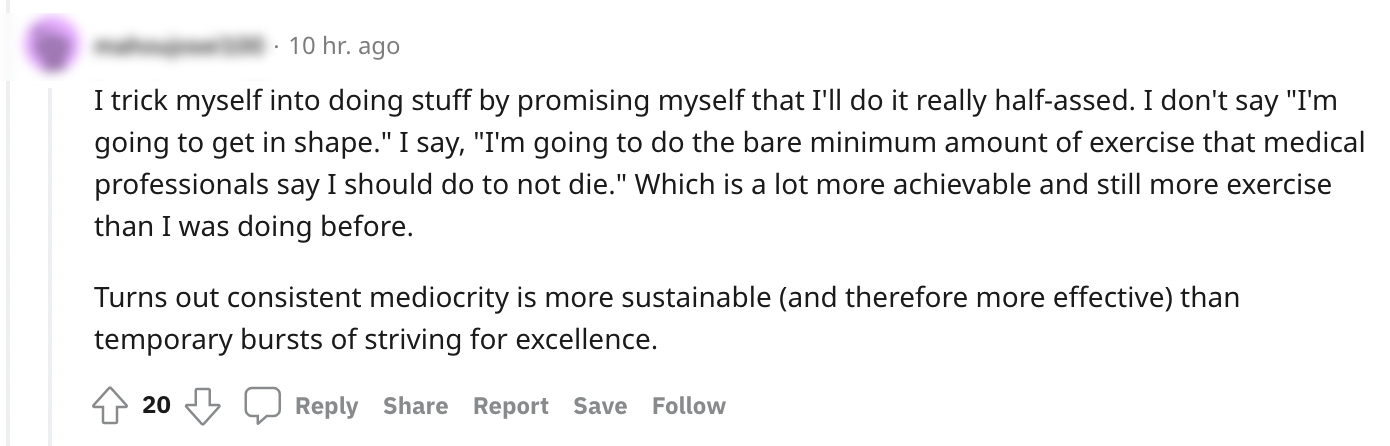
Task: Open the blurred username link
Action: pyautogui.click(x=181, y=46)
